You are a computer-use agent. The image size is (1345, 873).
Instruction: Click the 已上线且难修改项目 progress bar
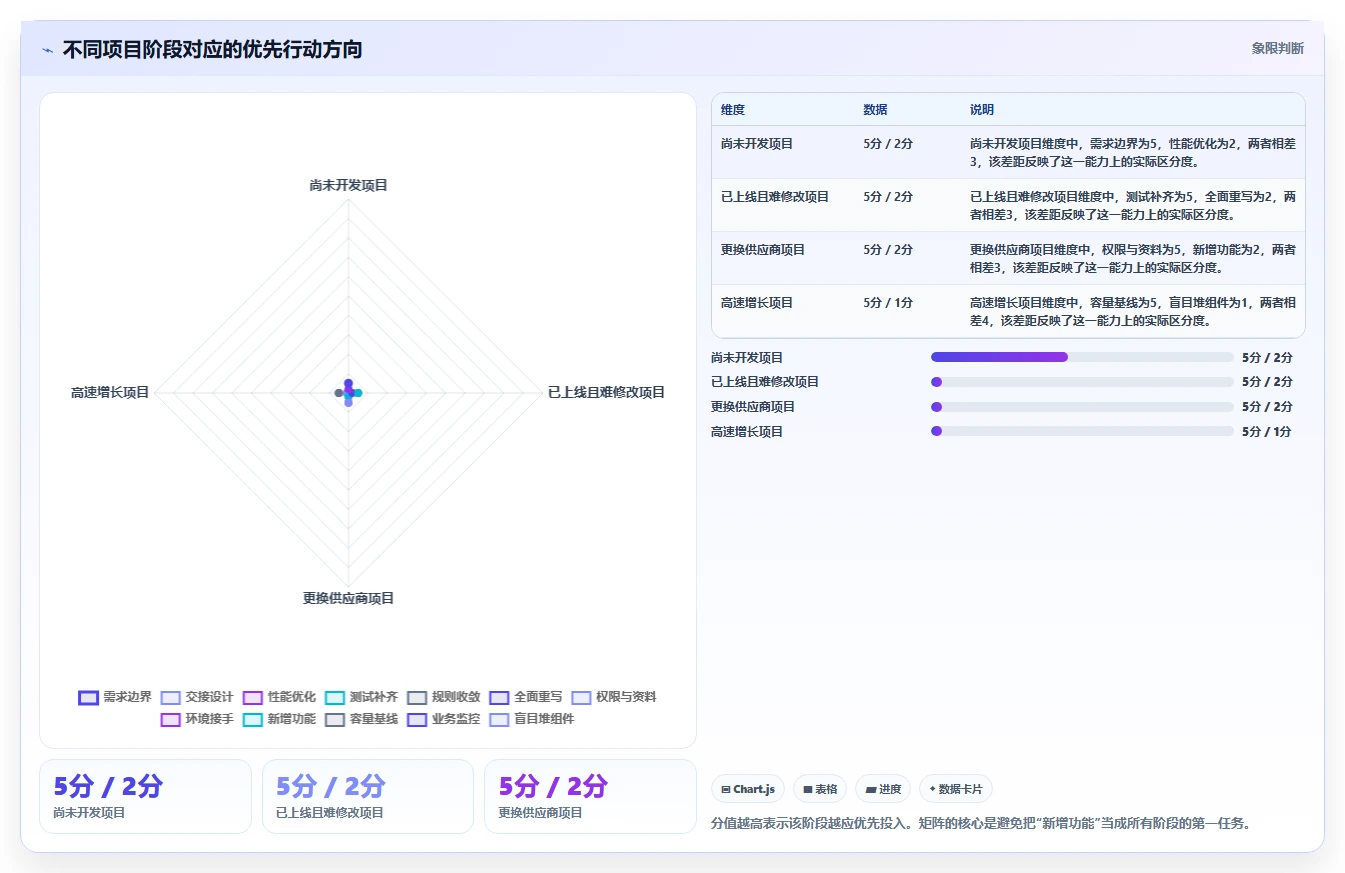[x=1082, y=382]
